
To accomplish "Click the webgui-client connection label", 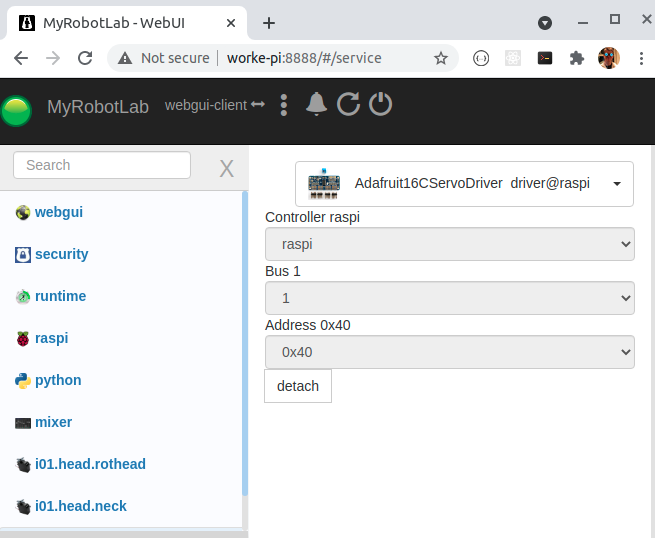I will tap(215, 105).
